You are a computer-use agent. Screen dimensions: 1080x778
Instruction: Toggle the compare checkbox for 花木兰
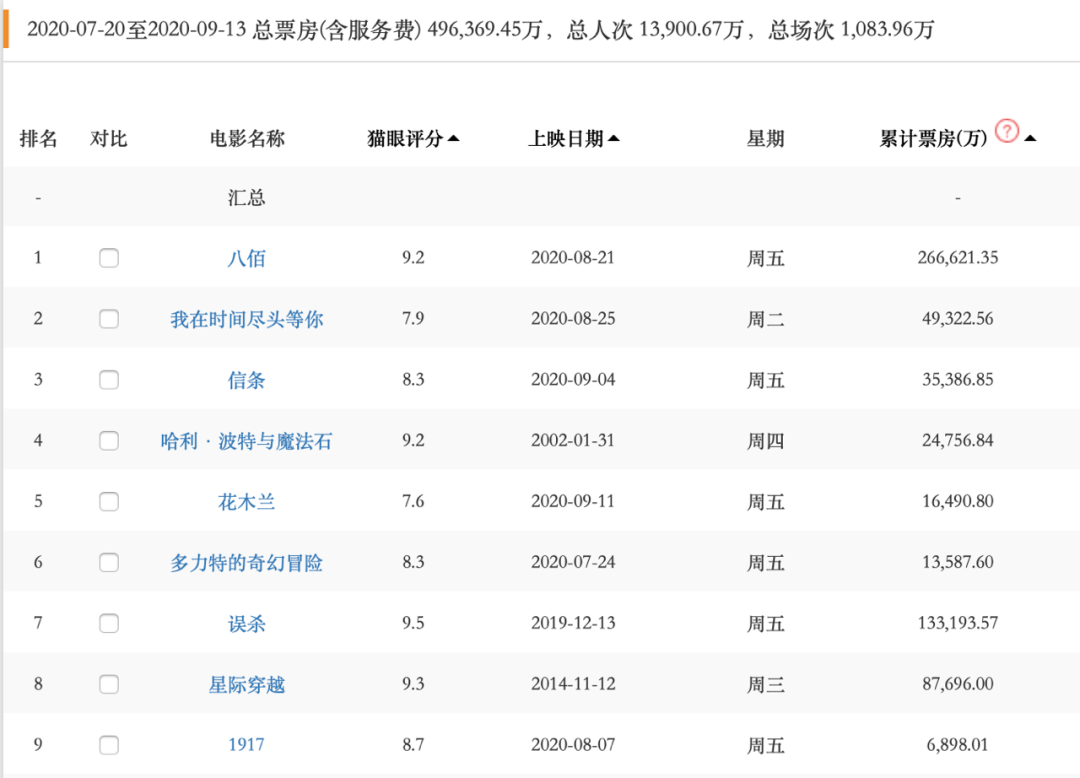[x=109, y=501]
